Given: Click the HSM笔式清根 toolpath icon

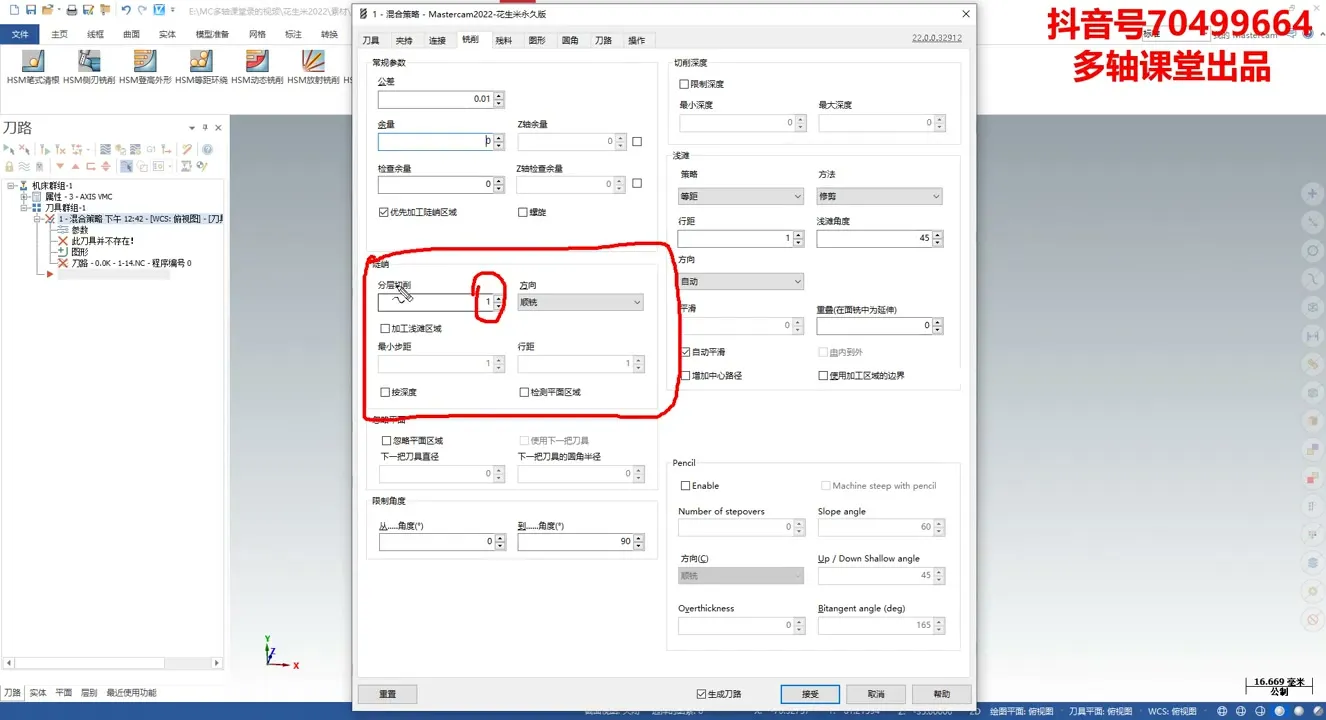Looking at the screenshot, I should 33,62.
